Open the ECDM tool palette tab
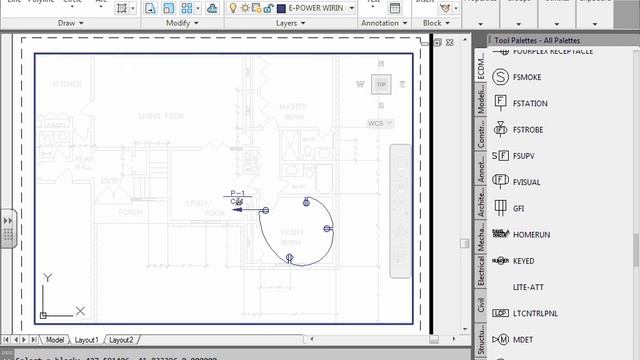The height and width of the screenshot is (360, 640). click(481, 67)
